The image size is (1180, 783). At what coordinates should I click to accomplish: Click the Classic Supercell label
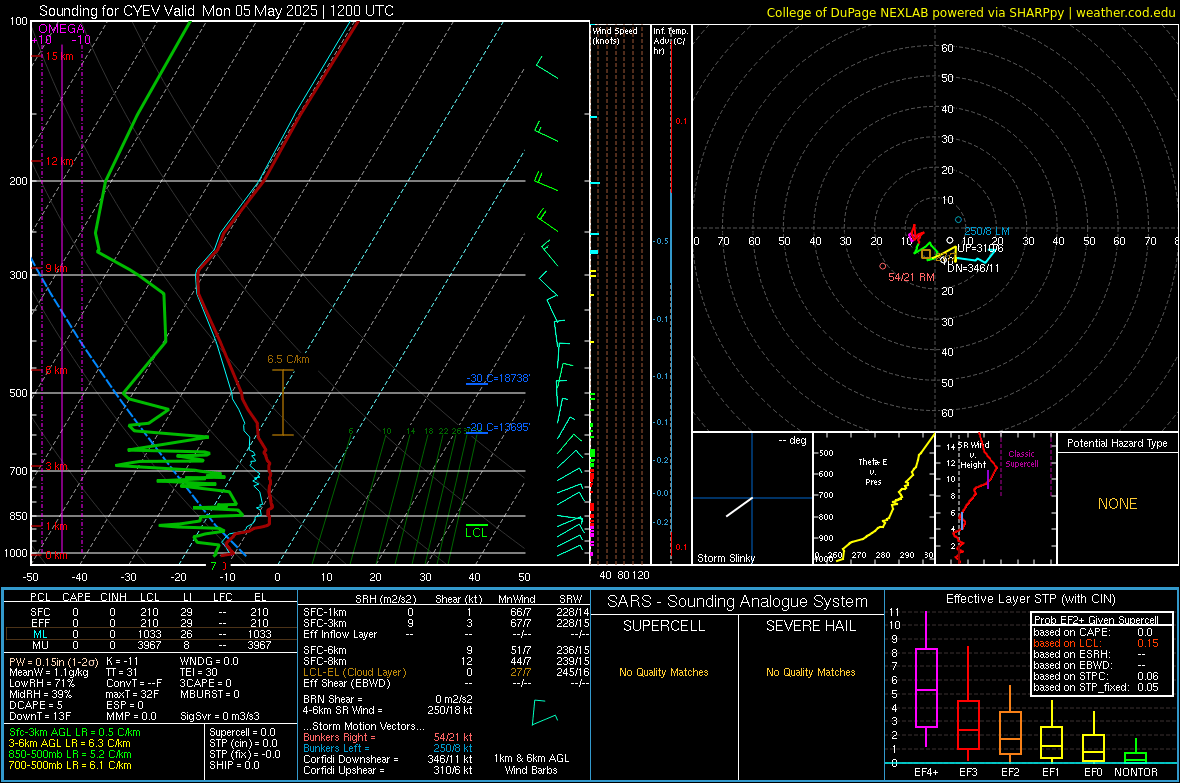point(1022,459)
